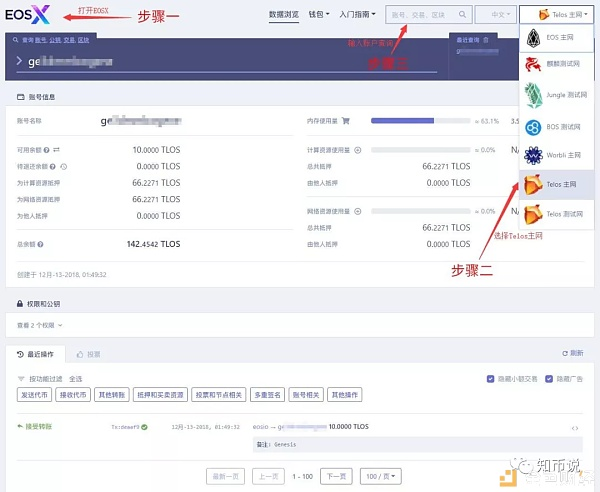Toggle the 发送代币 filter
Image resolution: width=600 pixels, height=492 pixels.
34,394
